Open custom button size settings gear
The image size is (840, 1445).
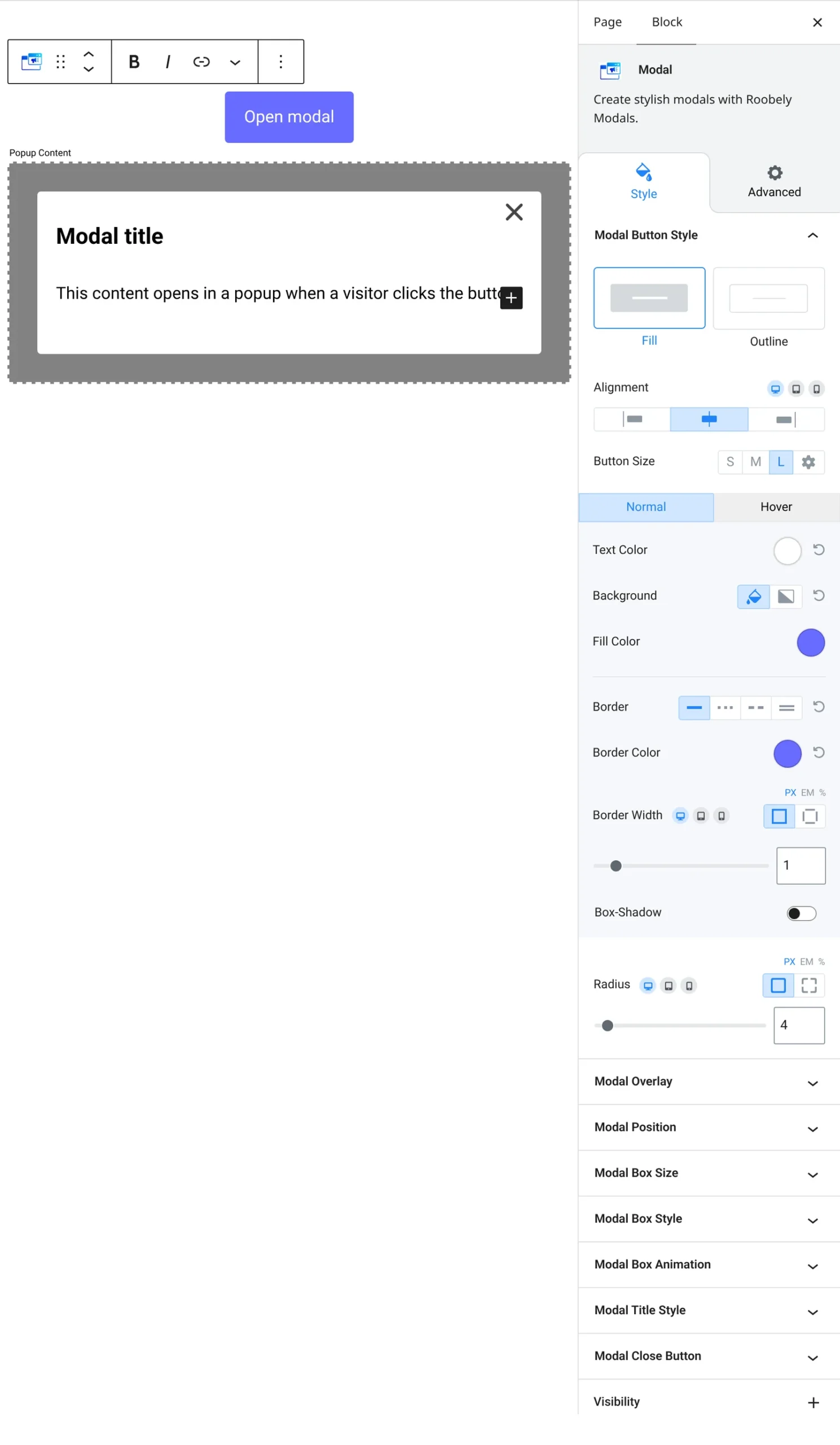(808, 462)
